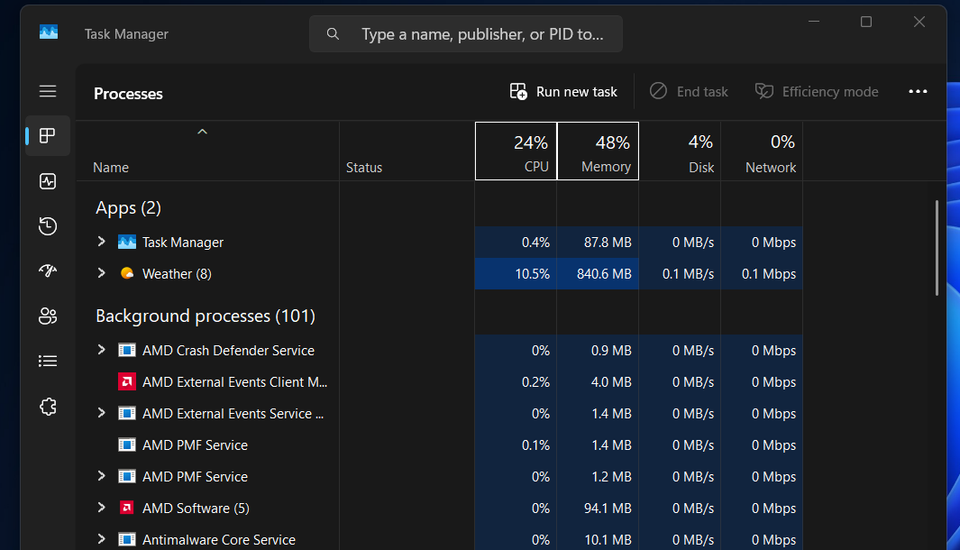Click the search magnifier icon
This screenshot has height=550, width=960.
333,34
